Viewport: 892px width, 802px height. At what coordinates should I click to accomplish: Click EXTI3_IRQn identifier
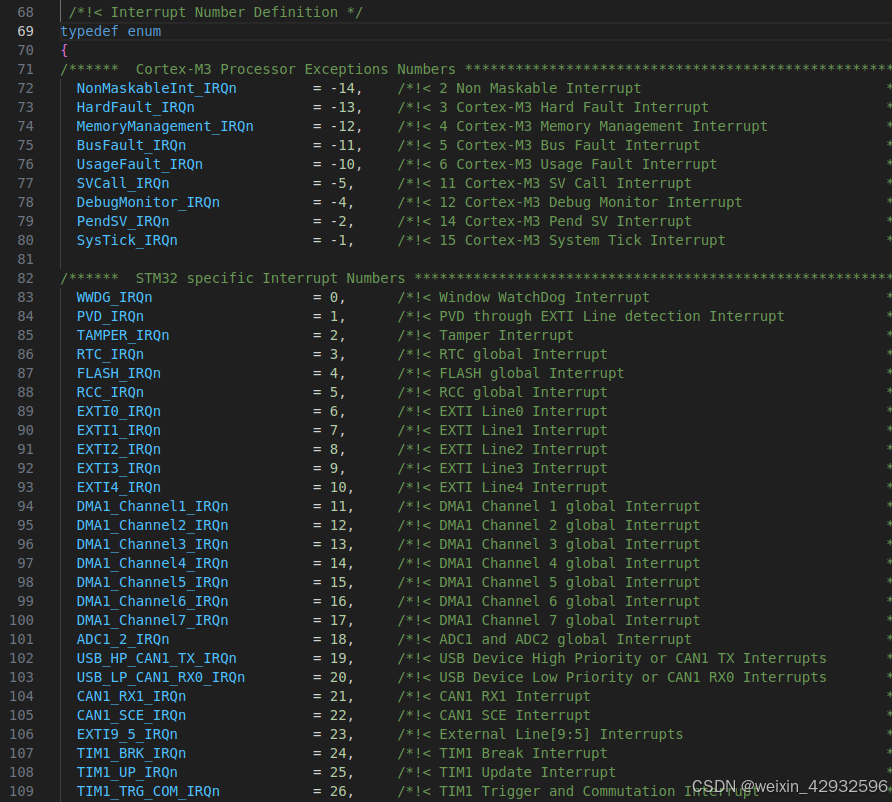point(119,468)
